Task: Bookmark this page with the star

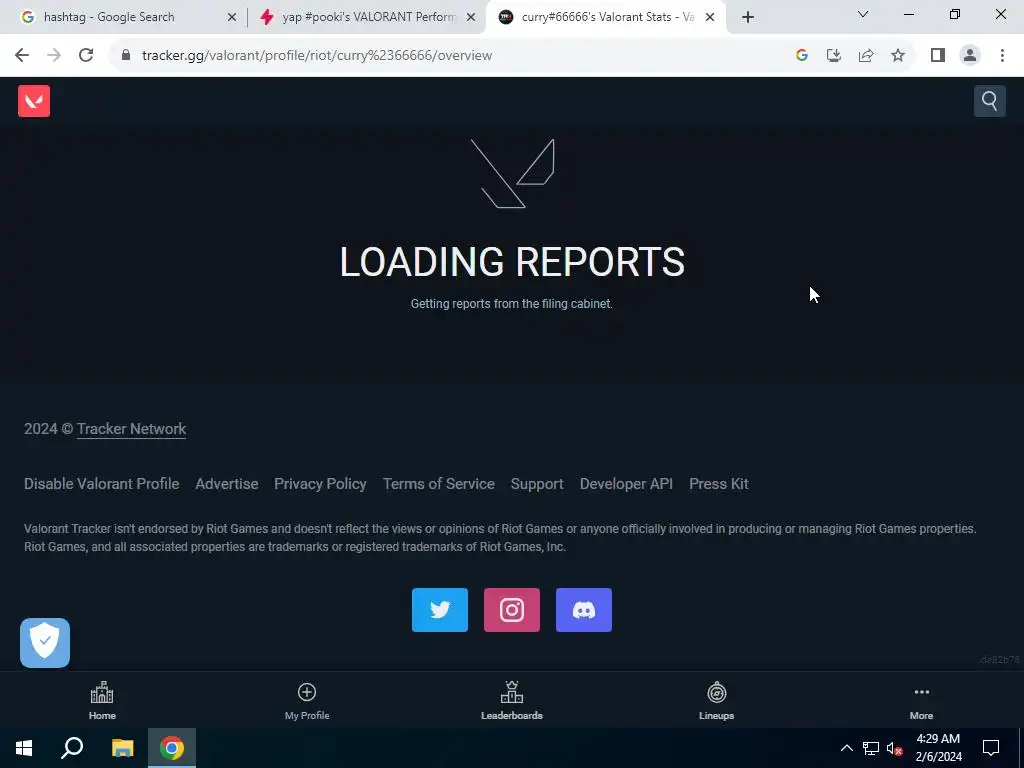Action: click(x=898, y=56)
